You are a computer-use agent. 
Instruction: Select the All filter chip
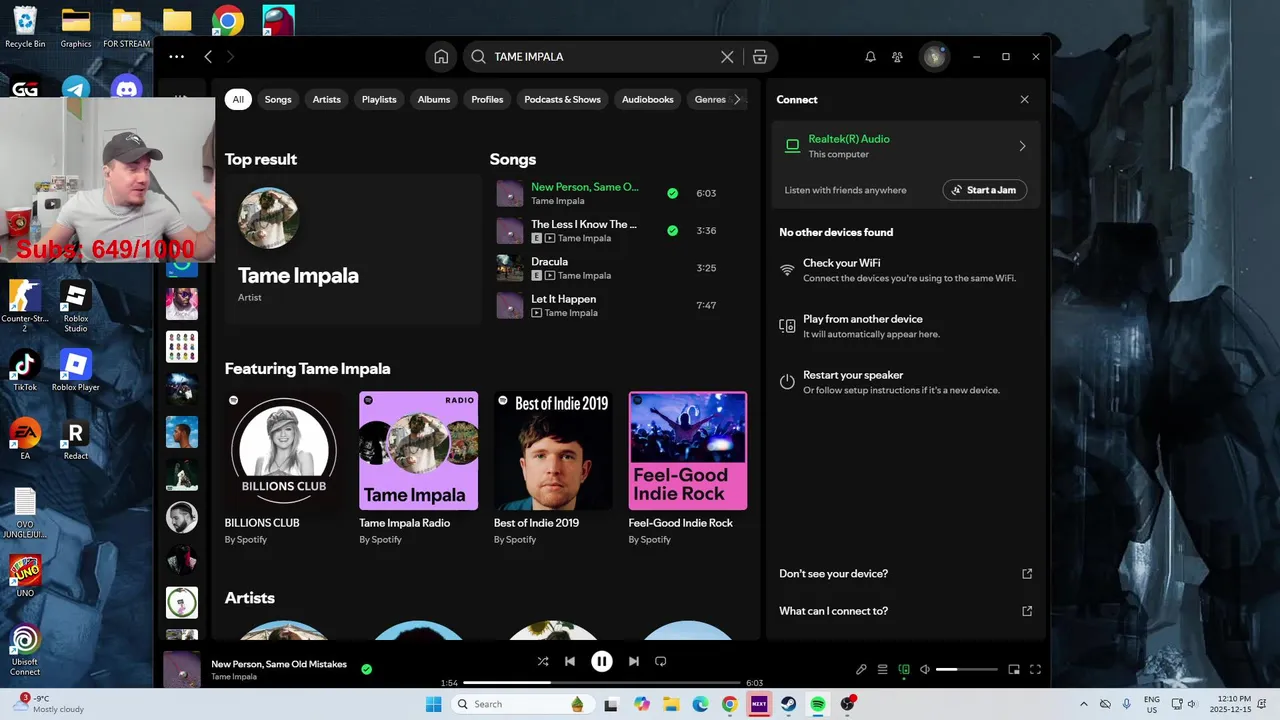(x=238, y=99)
